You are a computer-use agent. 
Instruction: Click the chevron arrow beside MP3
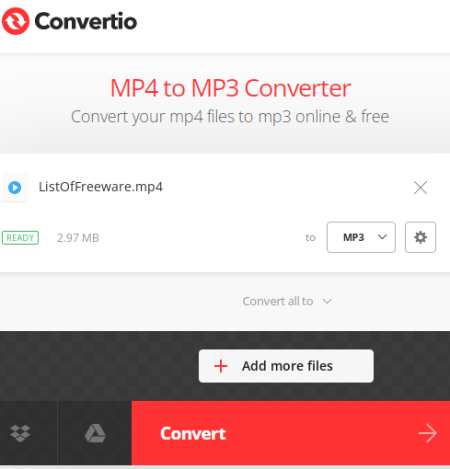point(382,237)
